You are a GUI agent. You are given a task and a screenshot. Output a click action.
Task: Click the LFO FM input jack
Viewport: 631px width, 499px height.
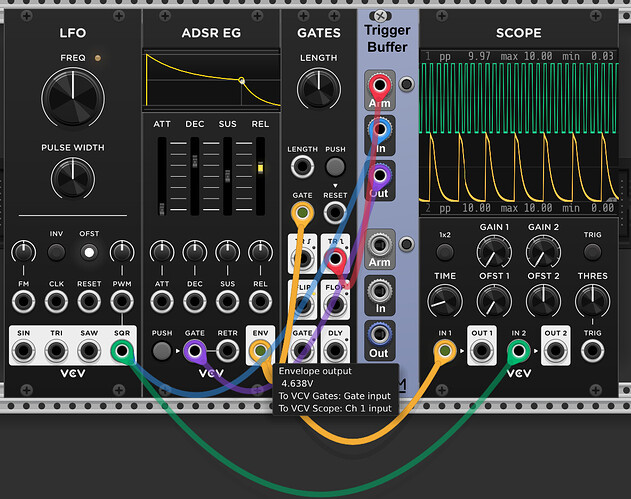point(23,301)
